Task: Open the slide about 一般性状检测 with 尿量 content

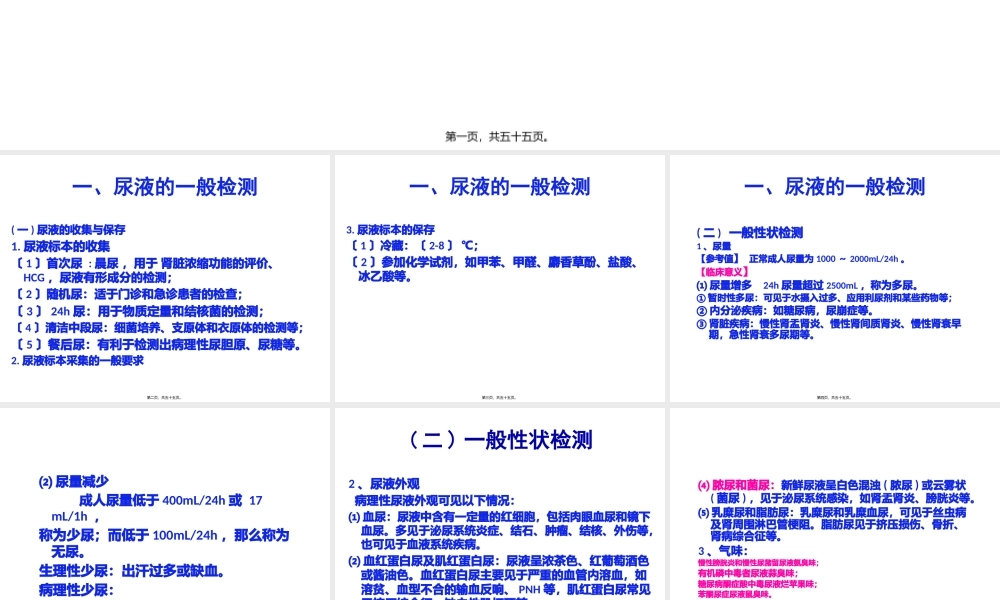Action: point(833,280)
